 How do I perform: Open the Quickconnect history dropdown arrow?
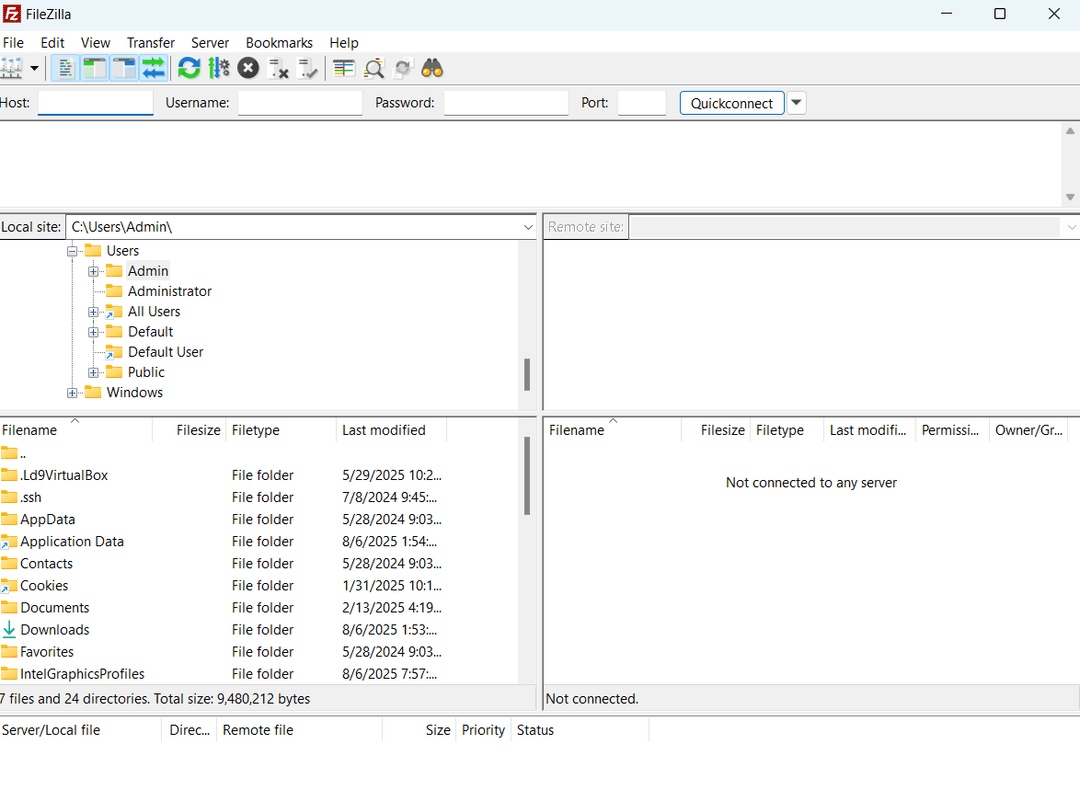point(796,103)
